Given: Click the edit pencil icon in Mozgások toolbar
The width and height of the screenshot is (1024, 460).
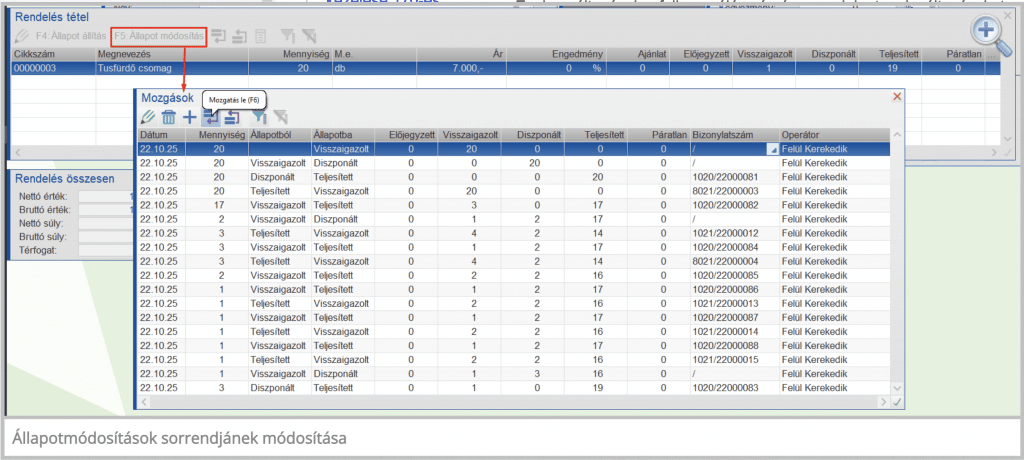Looking at the screenshot, I should tap(149, 118).
